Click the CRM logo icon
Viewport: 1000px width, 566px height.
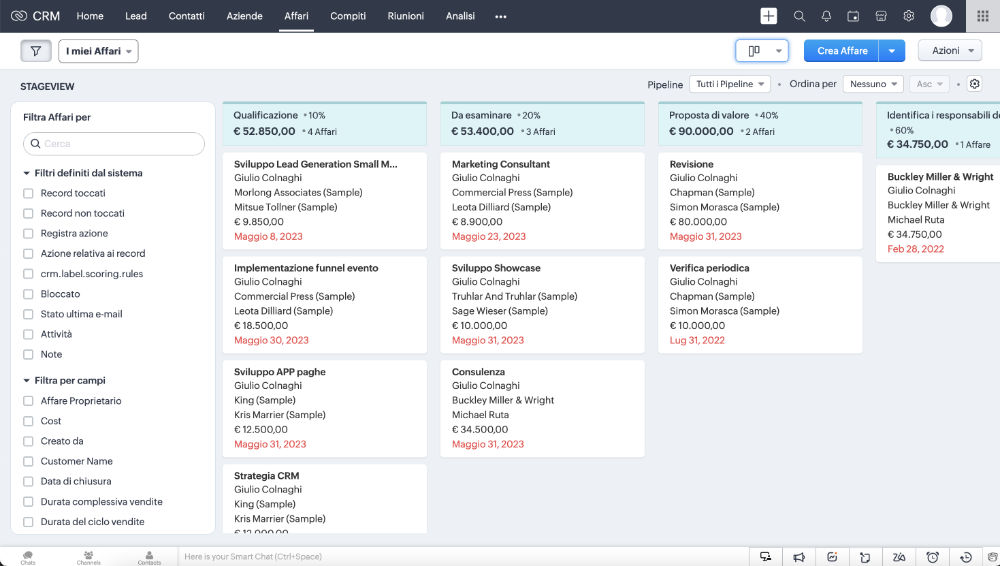[18, 16]
